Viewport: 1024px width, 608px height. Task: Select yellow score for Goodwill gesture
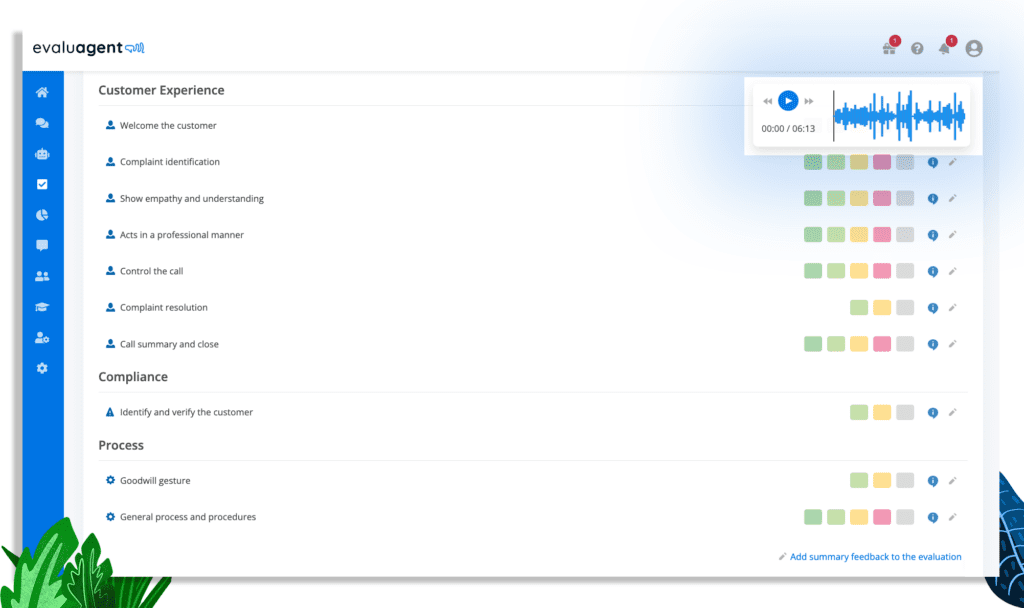882,481
